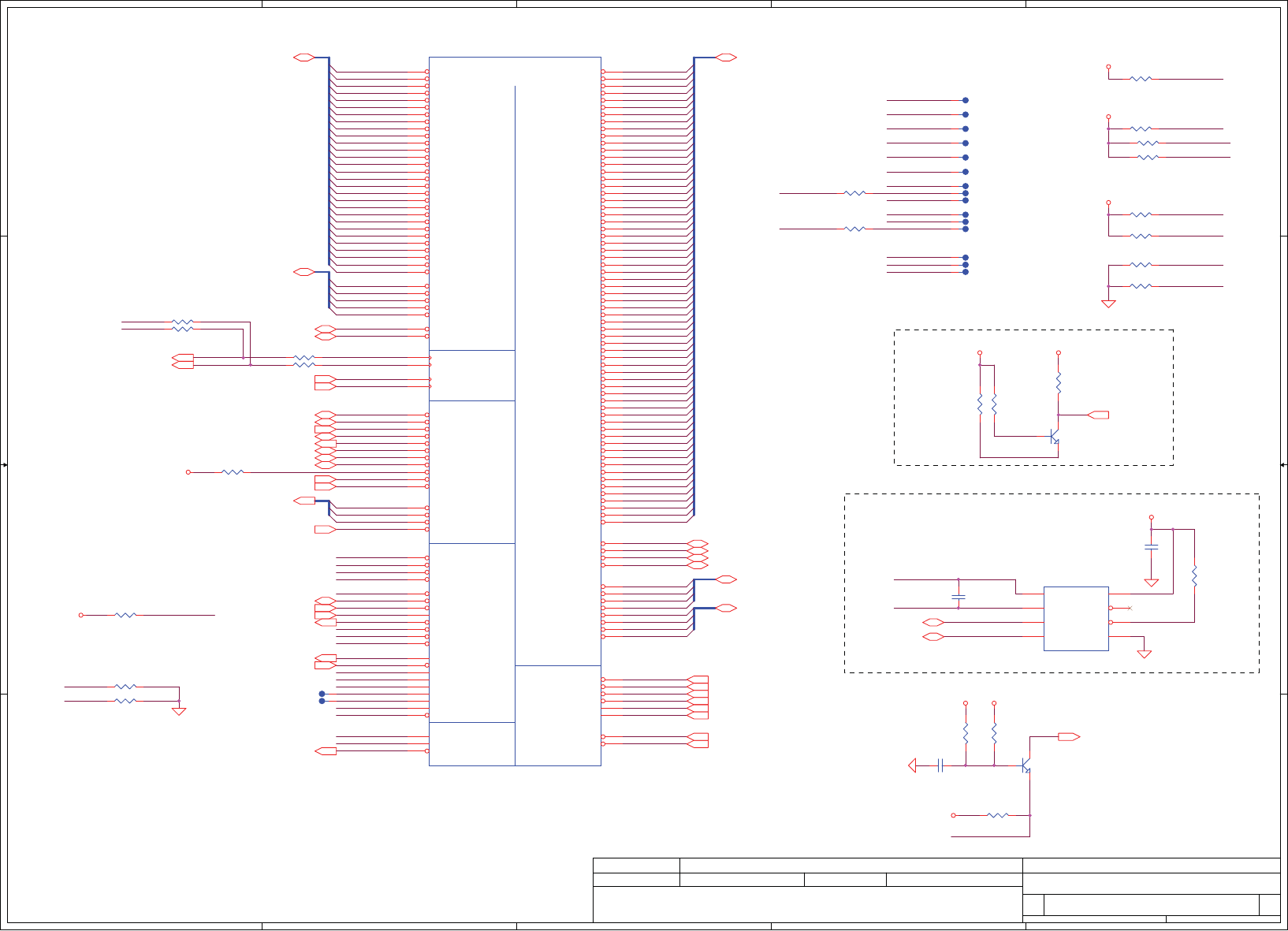Click the ground symbol under the top-right resistor group

(1108, 304)
